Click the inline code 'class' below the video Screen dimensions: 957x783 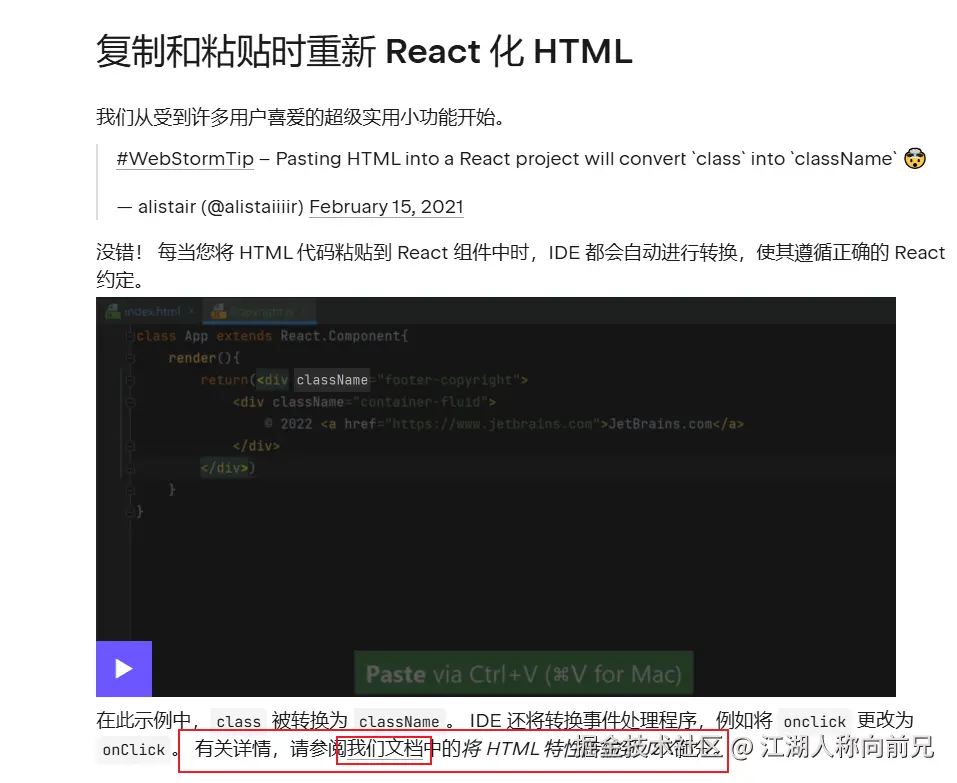[x=238, y=721]
